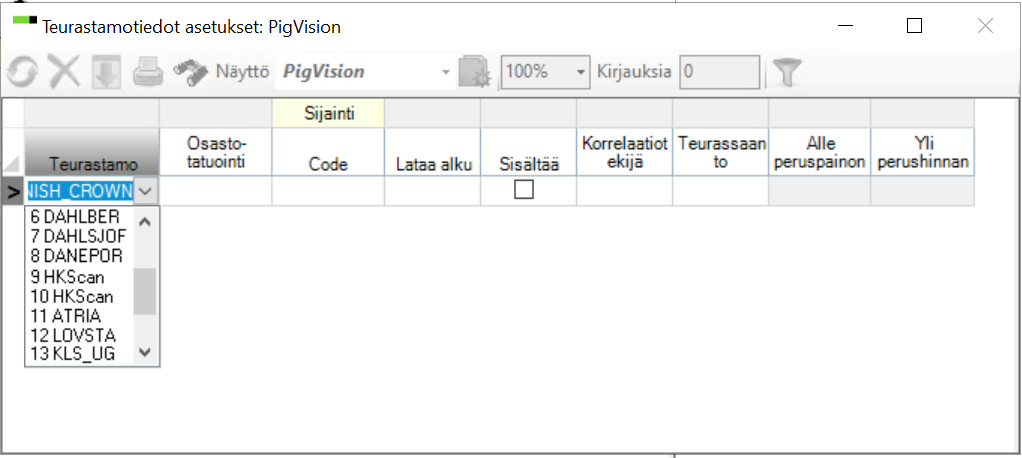Minimize the Teurastamotiedot window

click(x=845, y=26)
